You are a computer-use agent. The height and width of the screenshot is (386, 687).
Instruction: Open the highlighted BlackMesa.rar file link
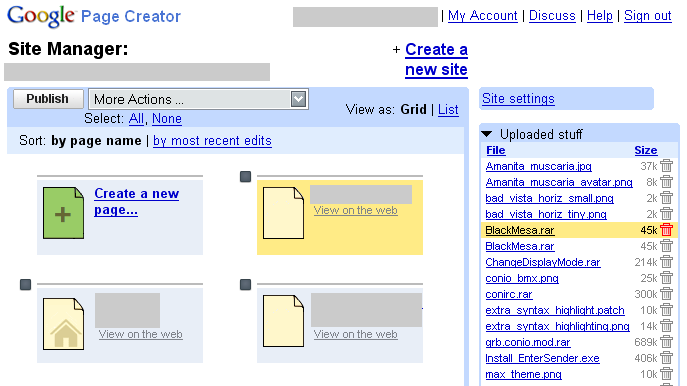pyautogui.click(x=520, y=230)
